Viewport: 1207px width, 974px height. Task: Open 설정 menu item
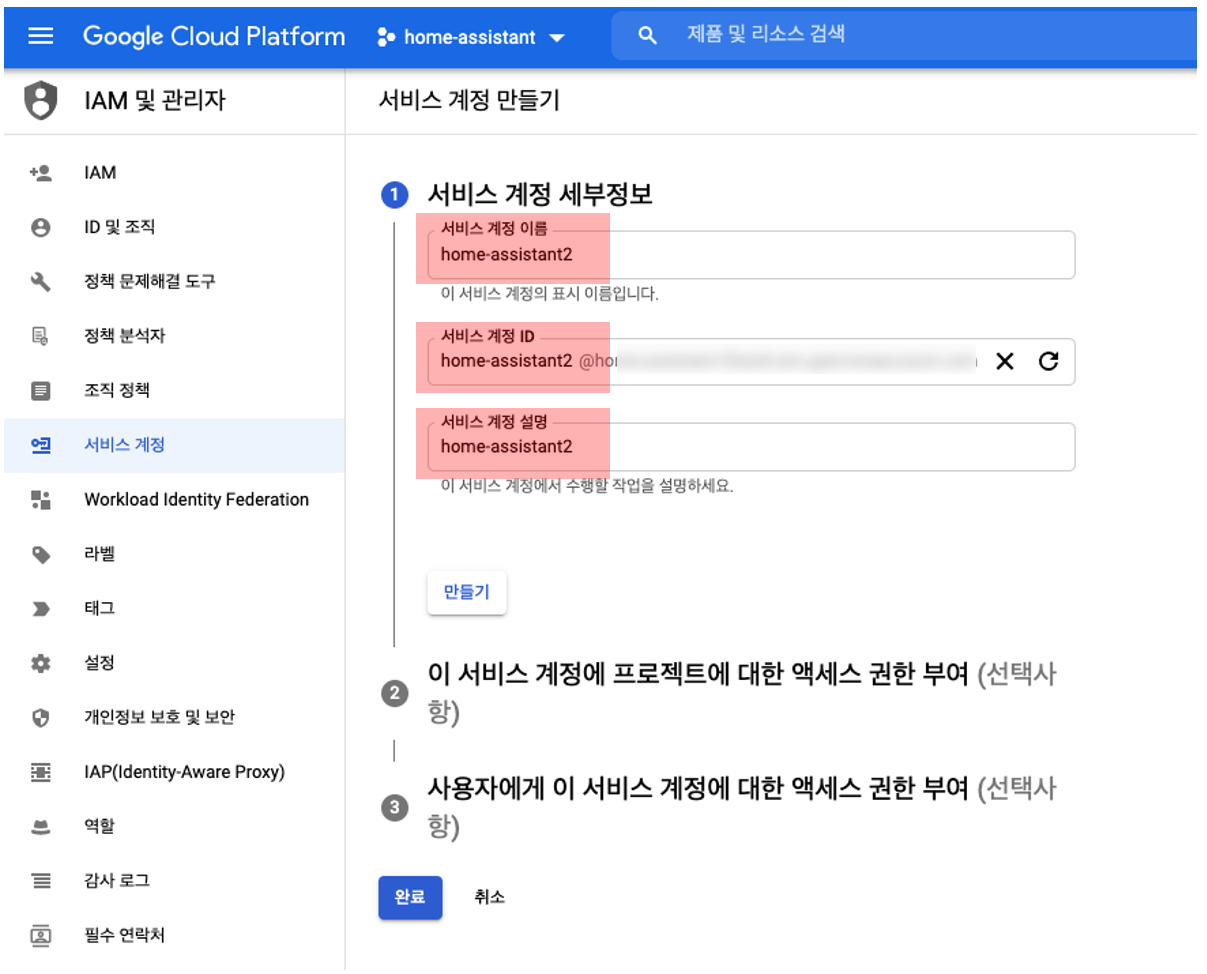[175, 663]
